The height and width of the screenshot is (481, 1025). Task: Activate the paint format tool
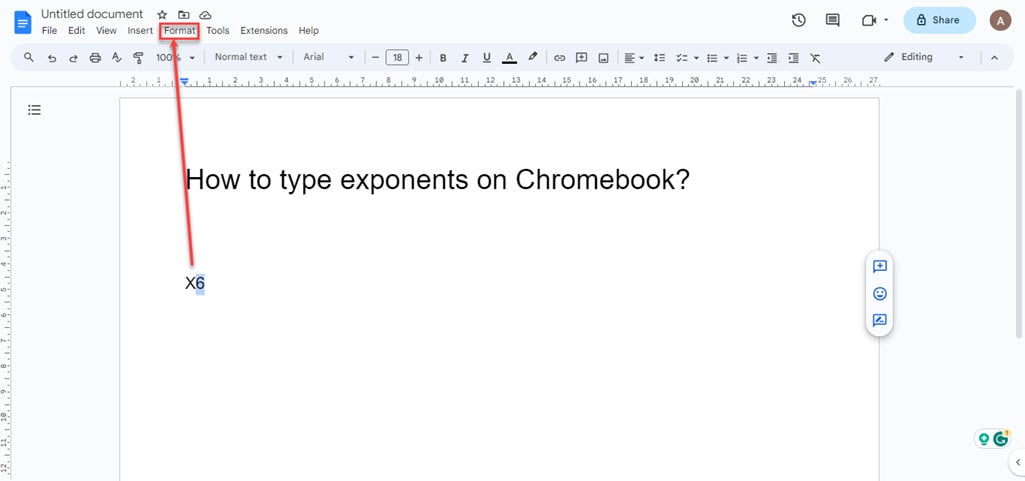point(138,58)
